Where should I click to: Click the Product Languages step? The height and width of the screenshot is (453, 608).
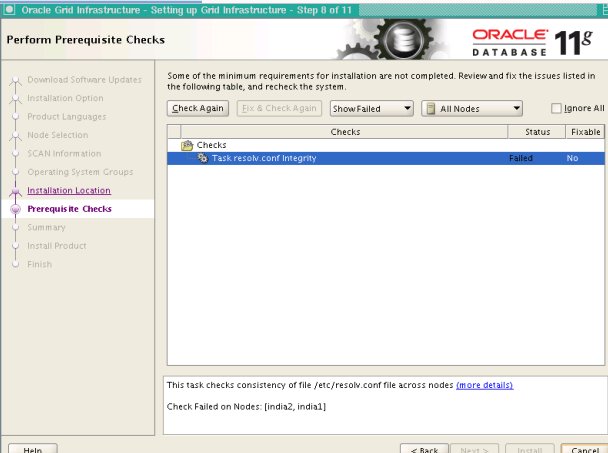(67, 117)
